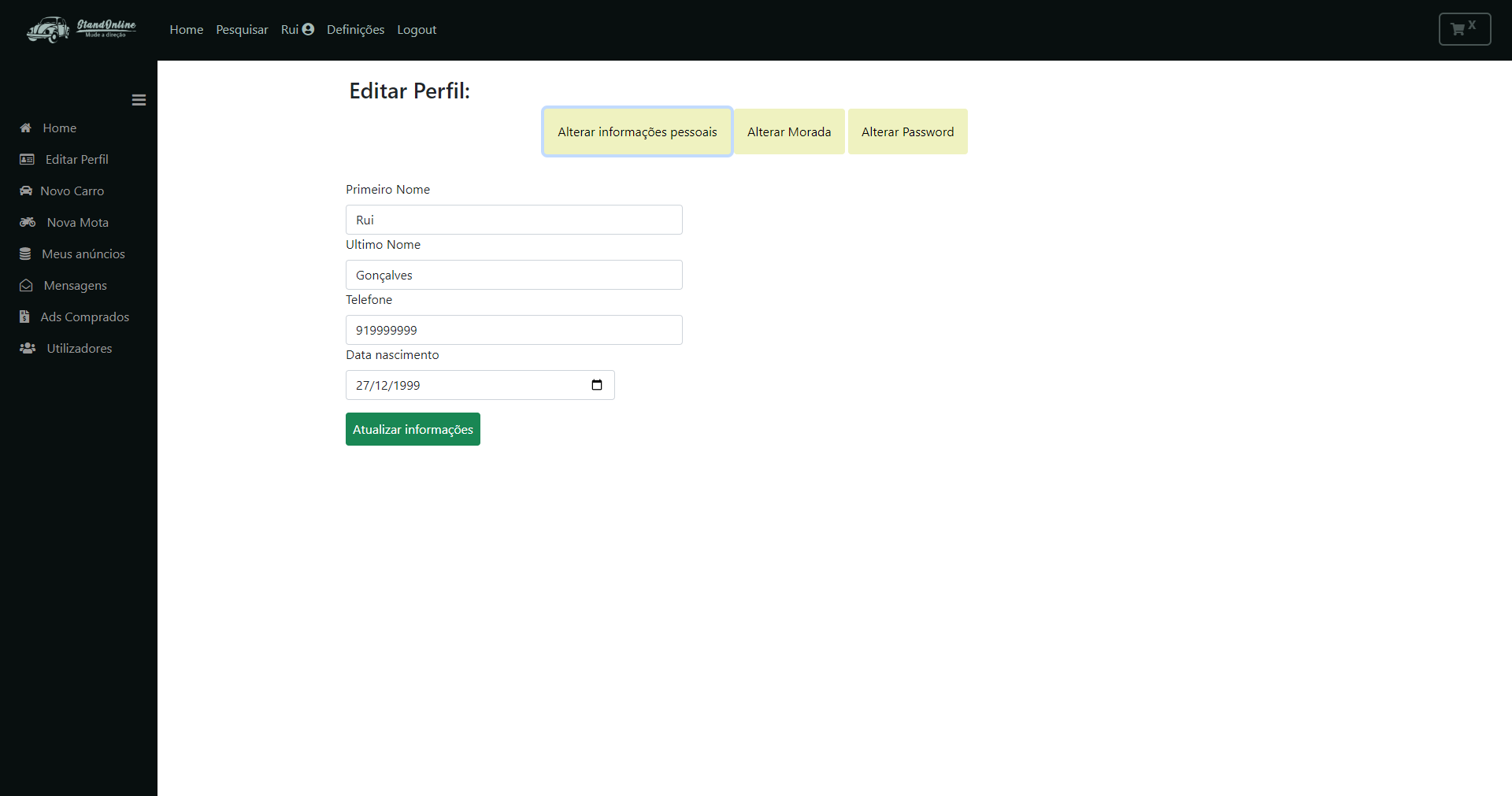Open the Rui user profile menu
1512x796 pixels.
[x=297, y=29]
